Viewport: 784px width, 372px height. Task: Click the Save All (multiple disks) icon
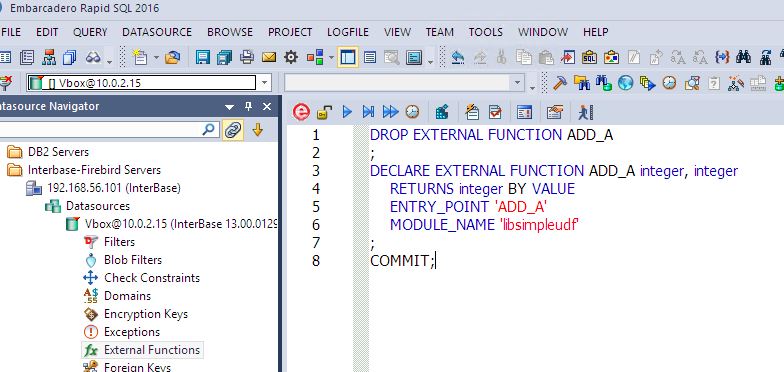point(224,58)
